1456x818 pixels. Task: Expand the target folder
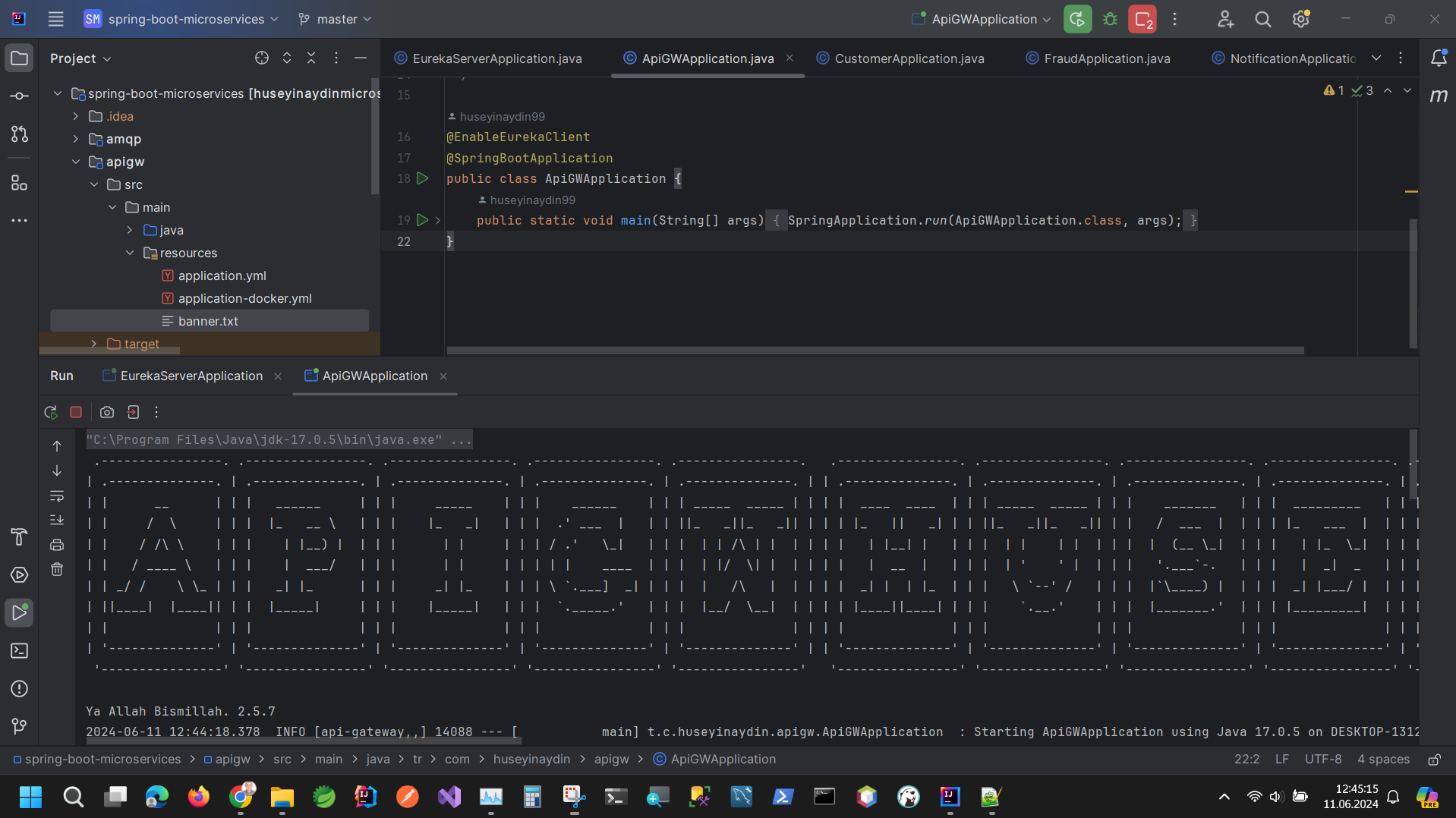[93, 344]
